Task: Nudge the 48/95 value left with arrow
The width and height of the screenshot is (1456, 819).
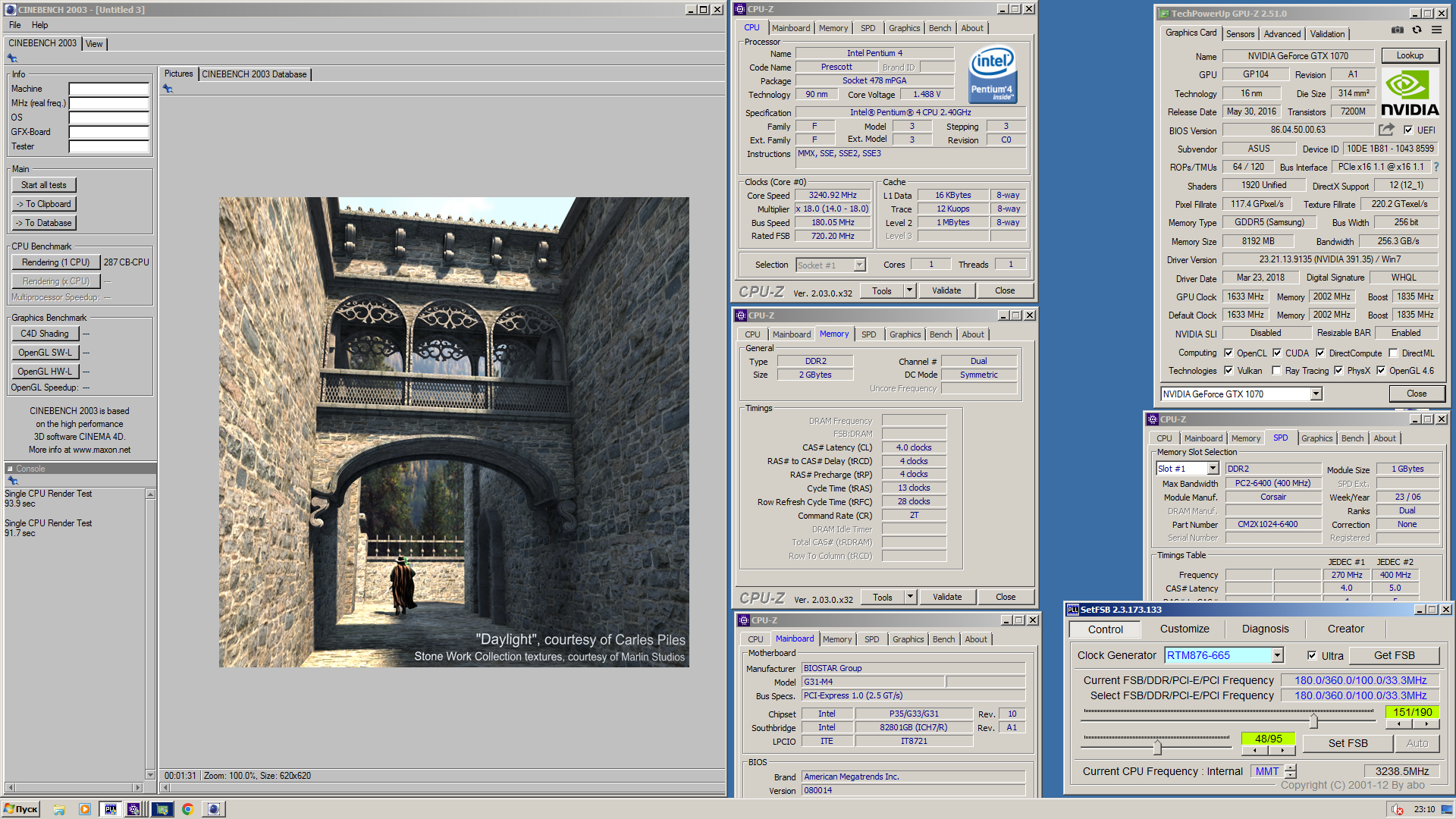Action: click(x=1255, y=751)
